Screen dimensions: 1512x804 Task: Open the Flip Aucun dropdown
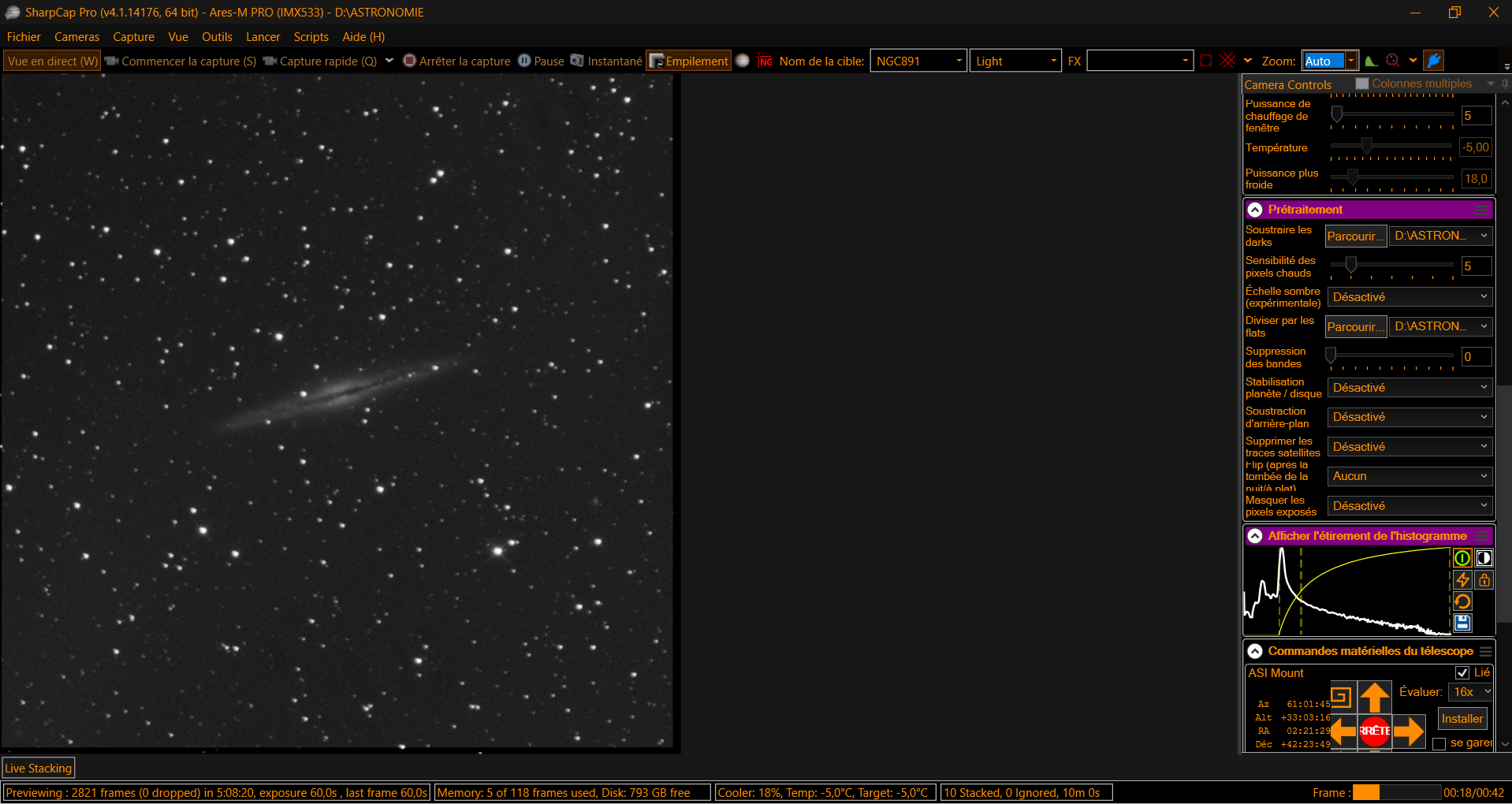[1410, 476]
